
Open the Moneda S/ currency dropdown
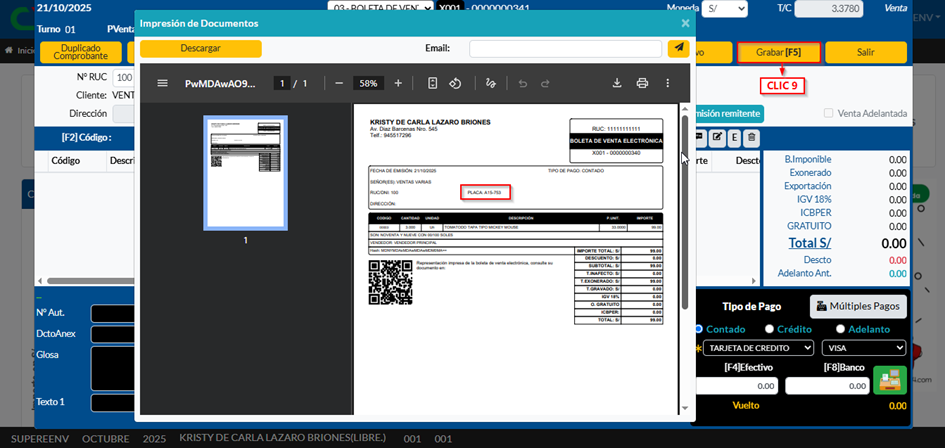[x=724, y=8]
